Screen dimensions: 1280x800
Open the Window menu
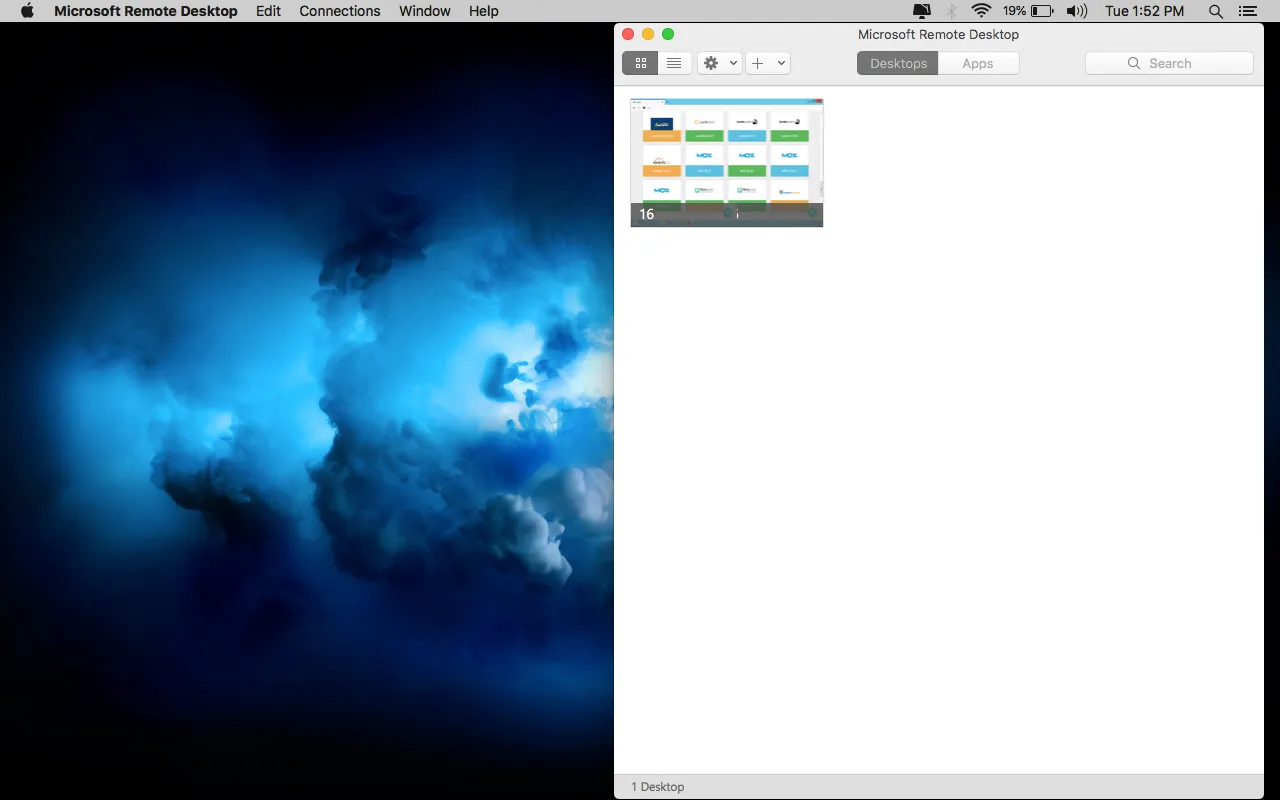pyautogui.click(x=425, y=11)
